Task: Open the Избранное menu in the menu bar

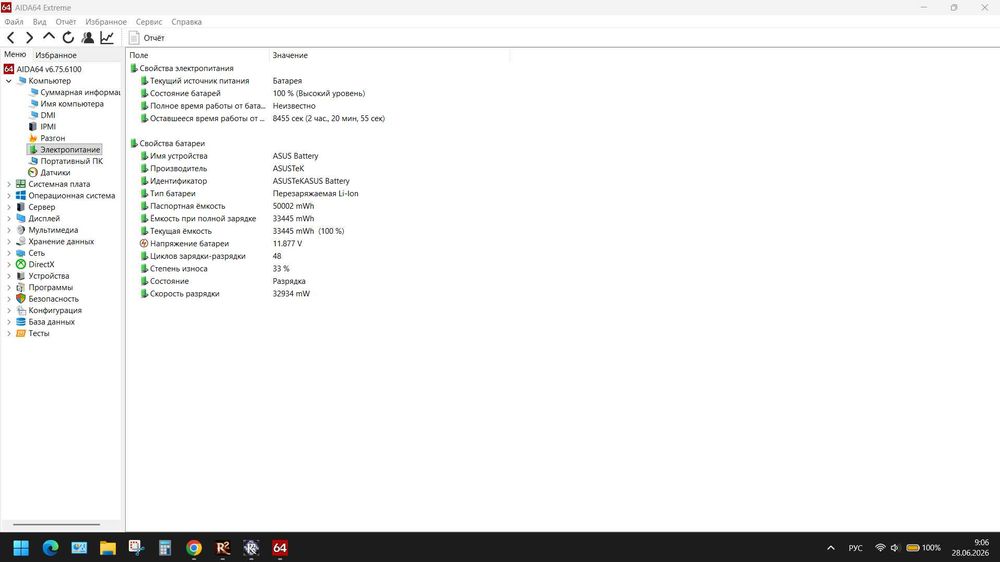Action: (106, 22)
